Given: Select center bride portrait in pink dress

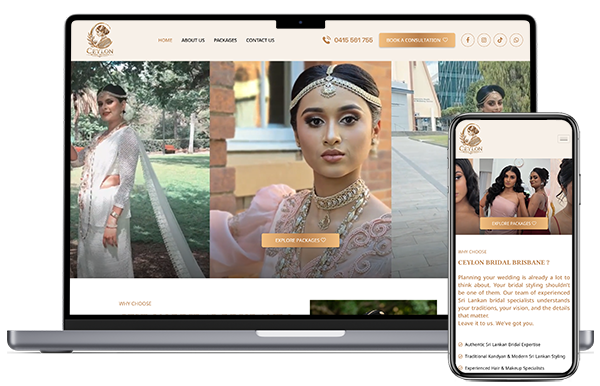Looking at the screenshot, I should tap(300, 169).
